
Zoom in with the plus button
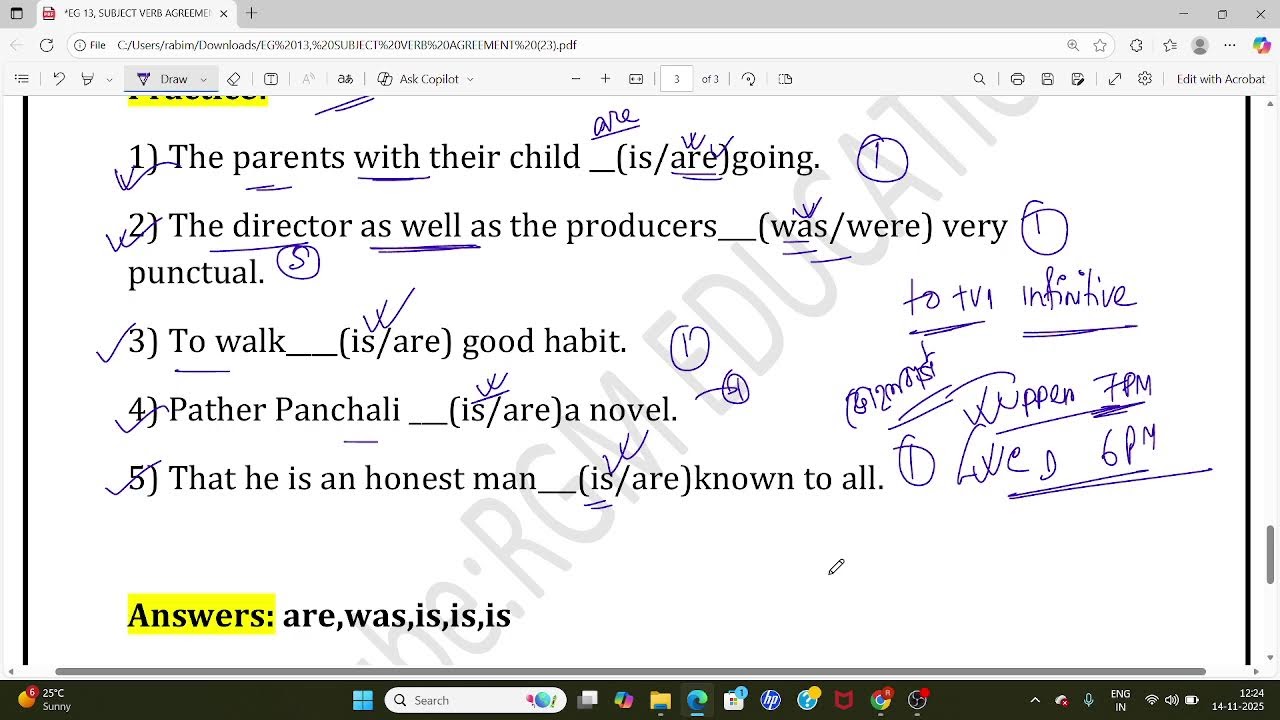[605, 79]
